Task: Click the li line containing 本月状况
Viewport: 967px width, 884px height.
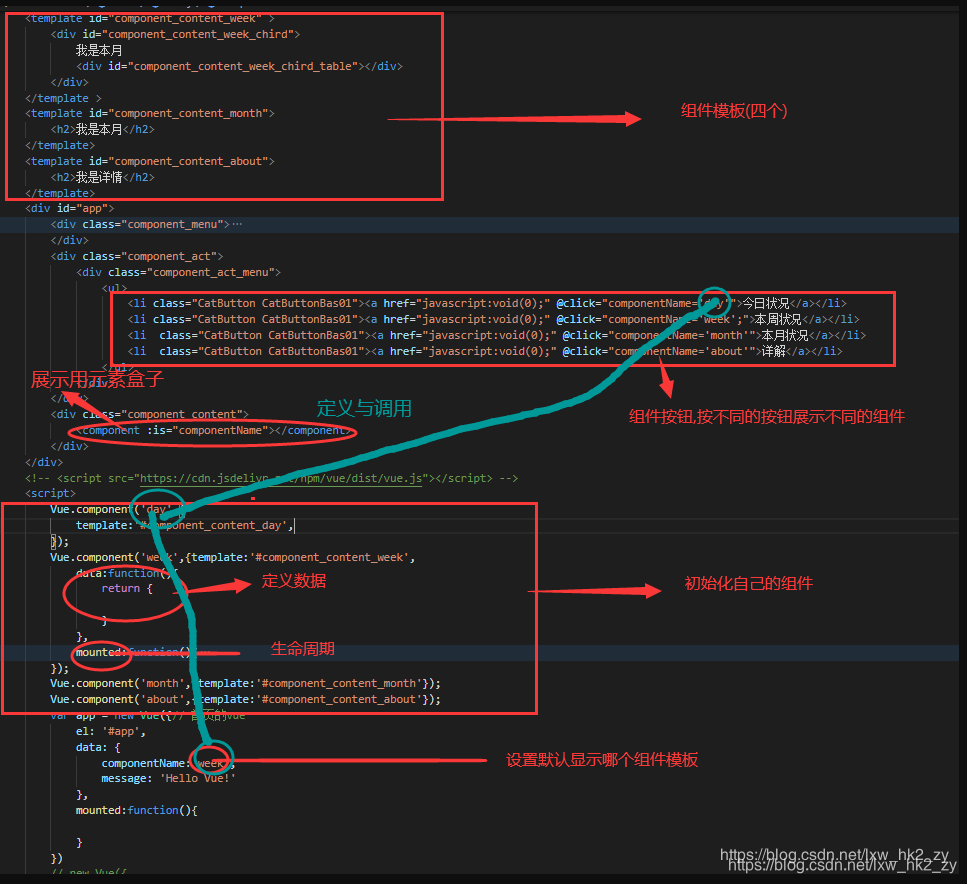Action: pos(496,336)
